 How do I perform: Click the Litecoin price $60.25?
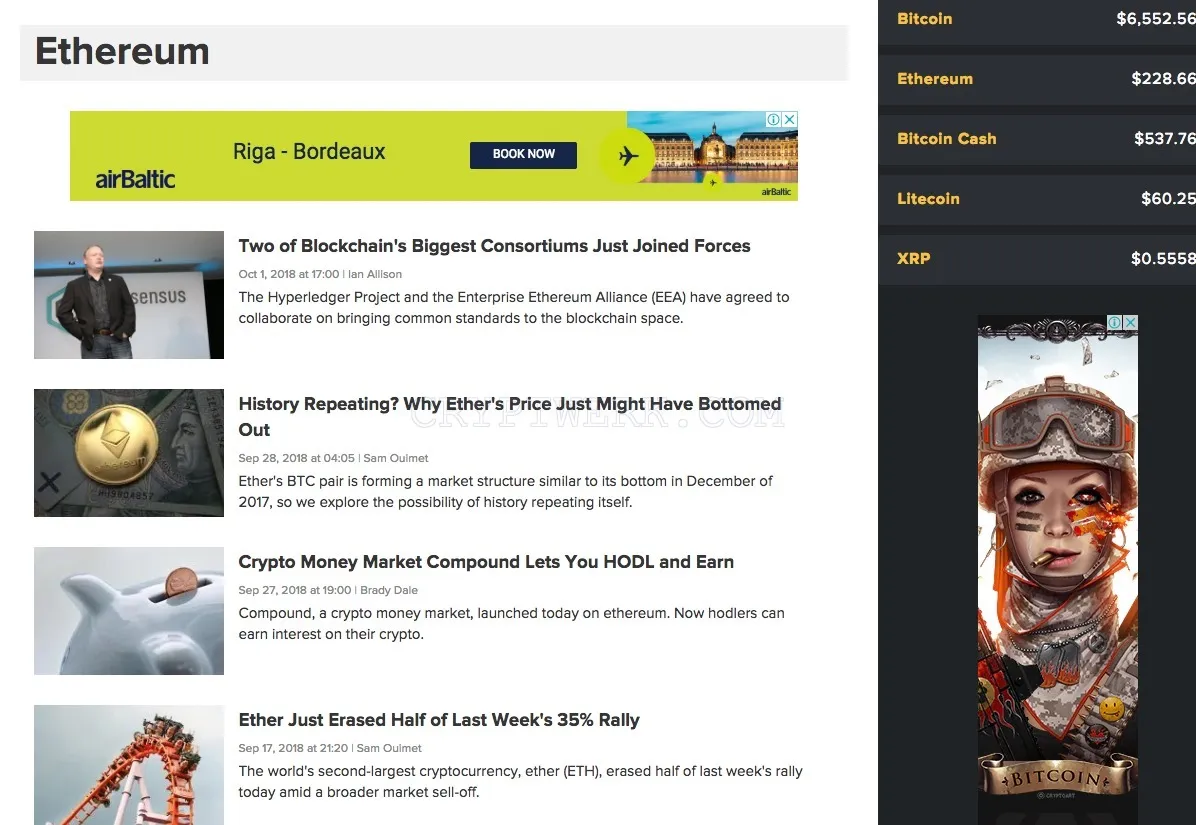tap(1168, 199)
